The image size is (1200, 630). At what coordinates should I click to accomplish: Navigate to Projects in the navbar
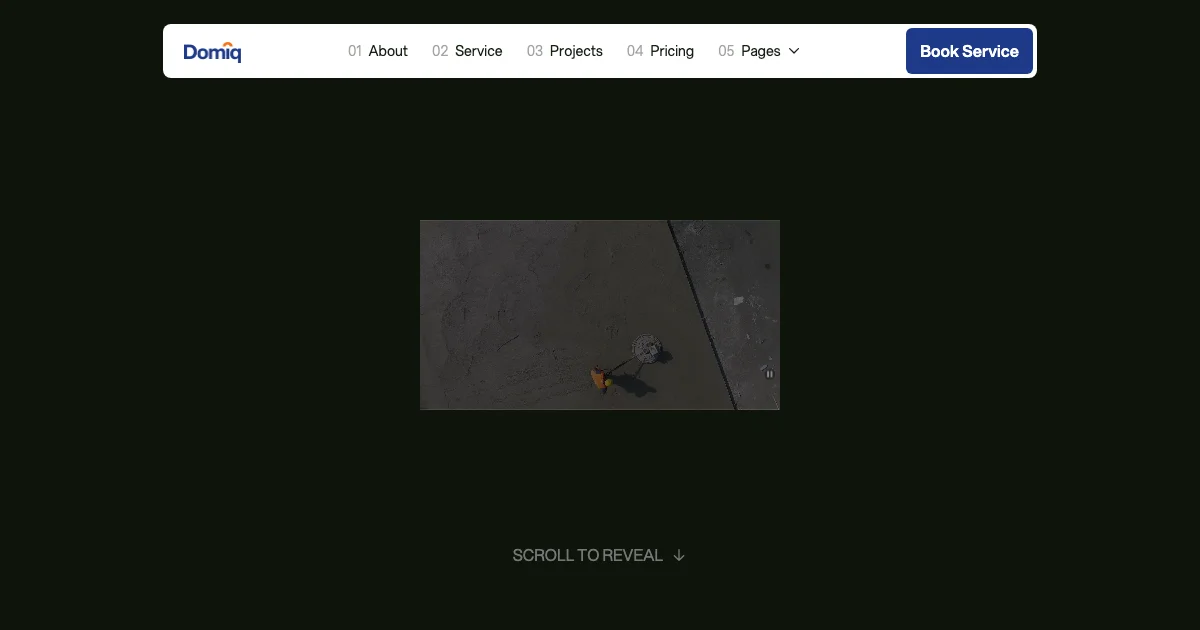[x=565, y=51]
